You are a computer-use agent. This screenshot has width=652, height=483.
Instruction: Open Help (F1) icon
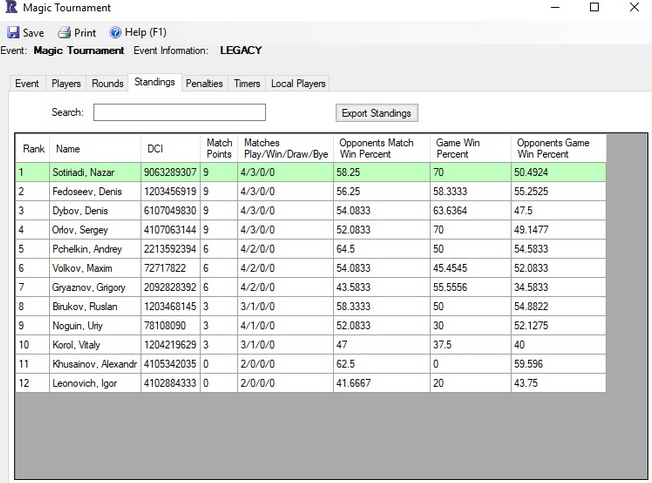(x=114, y=33)
